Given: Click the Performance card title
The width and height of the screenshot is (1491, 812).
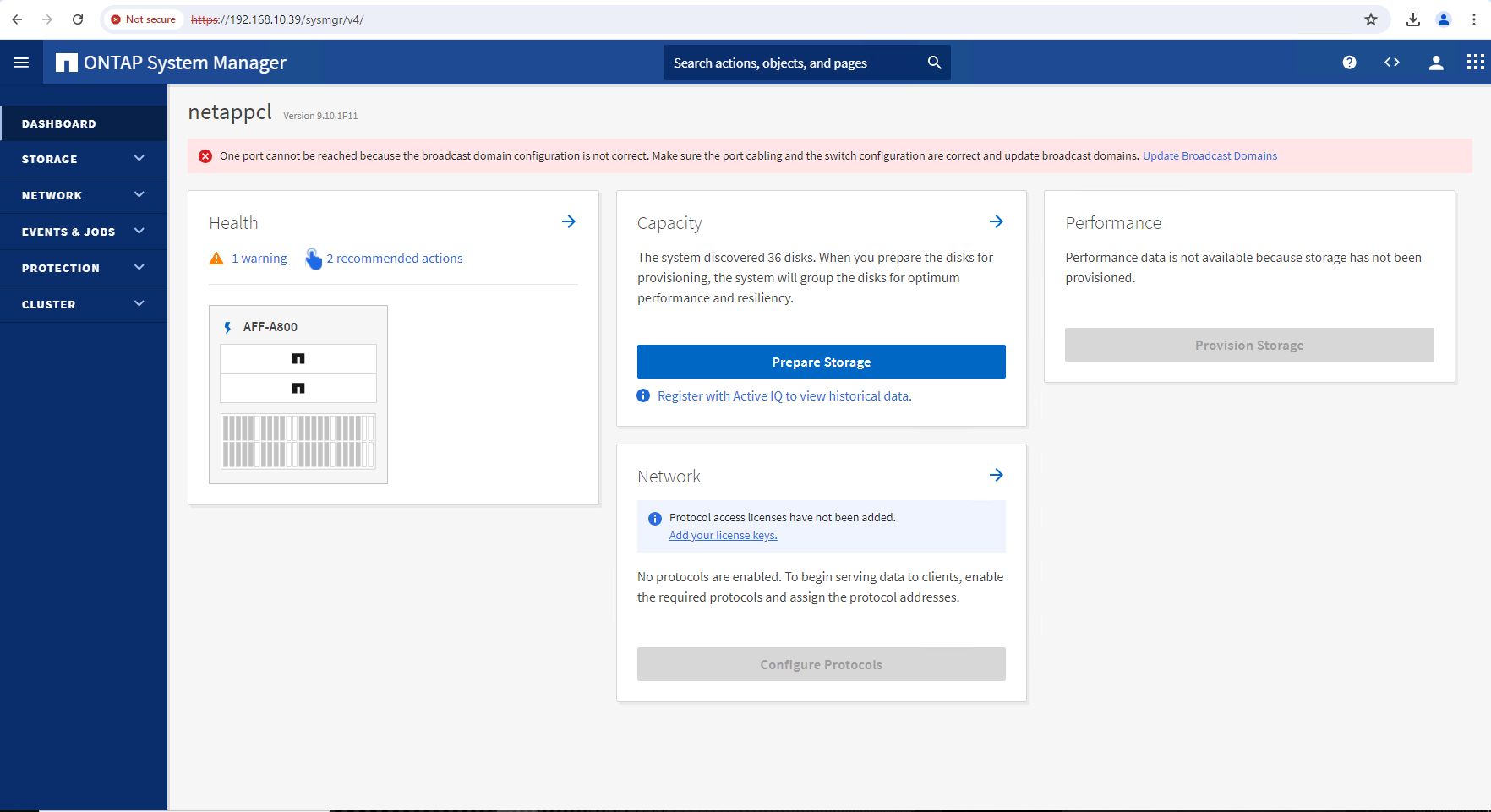Looking at the screenshot, I should pos(1113,223).
